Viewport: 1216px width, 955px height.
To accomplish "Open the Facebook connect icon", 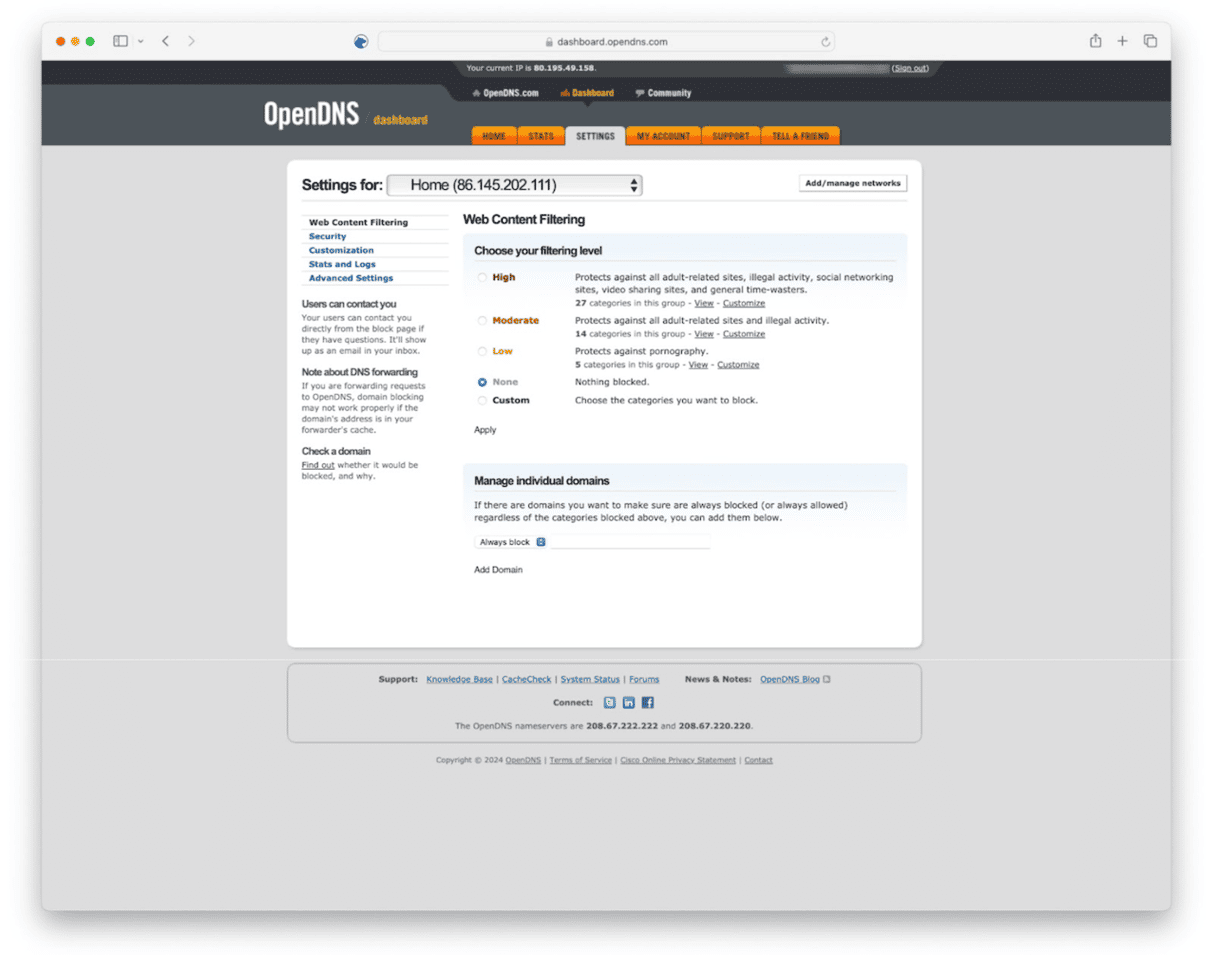I will 648,702.
